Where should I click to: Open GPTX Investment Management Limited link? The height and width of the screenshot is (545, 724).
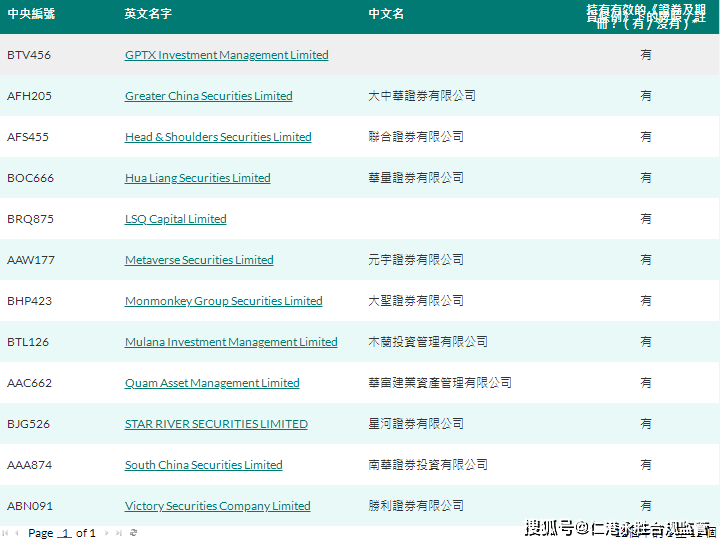(x=227, y=55)
